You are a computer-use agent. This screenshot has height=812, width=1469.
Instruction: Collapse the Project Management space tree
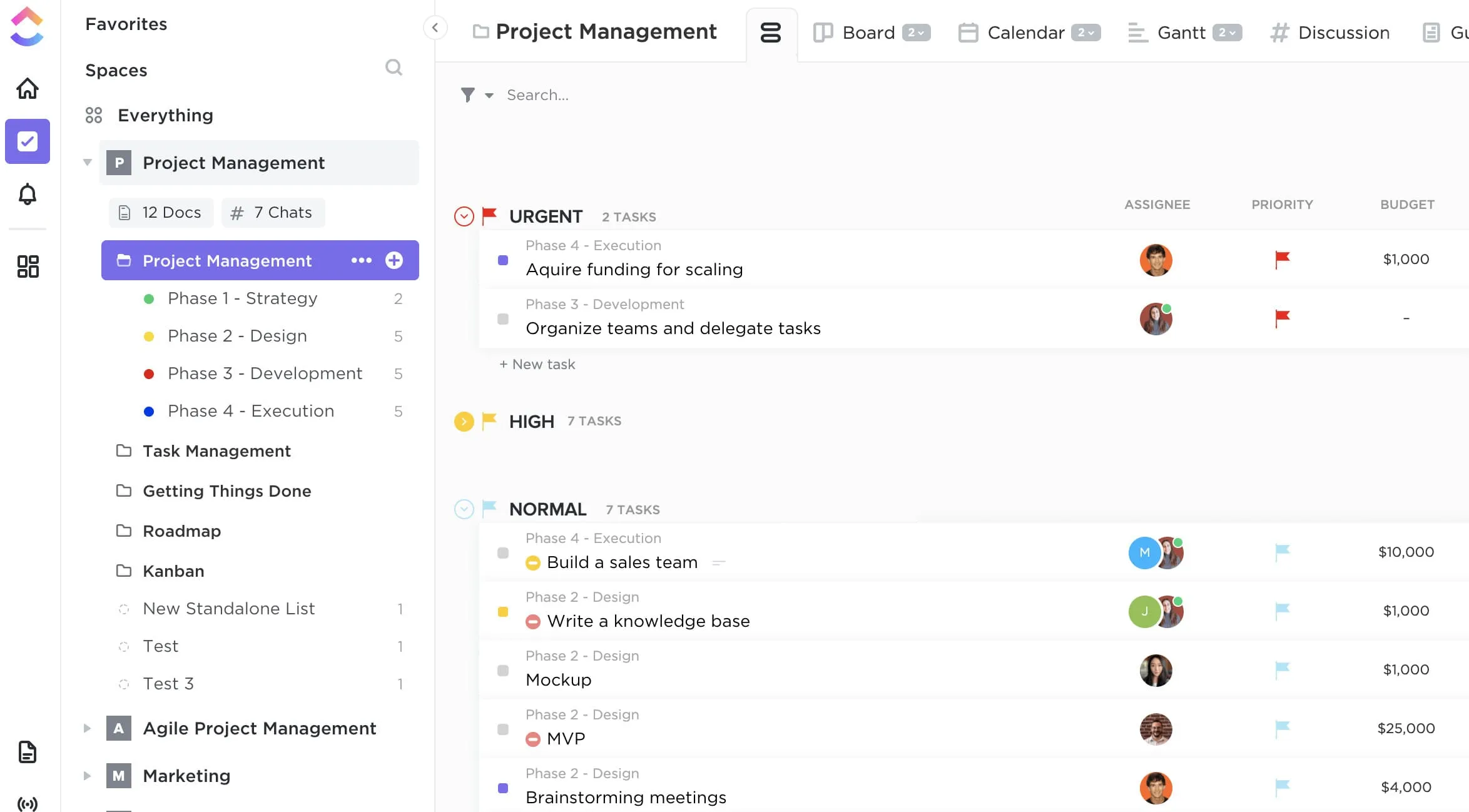coord(88,162)
